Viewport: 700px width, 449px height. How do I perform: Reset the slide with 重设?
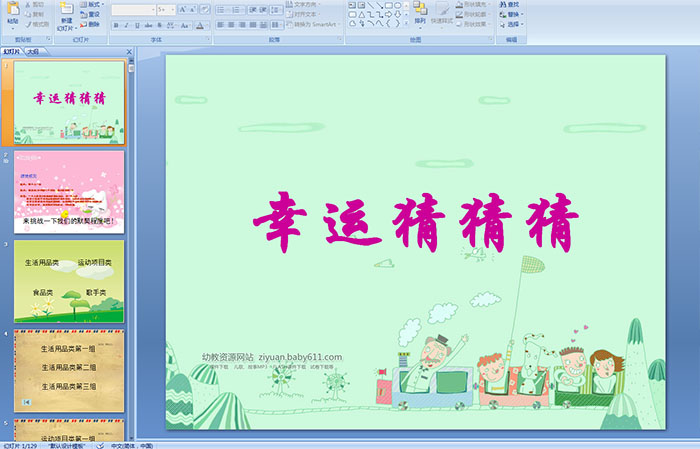point(90,14)
